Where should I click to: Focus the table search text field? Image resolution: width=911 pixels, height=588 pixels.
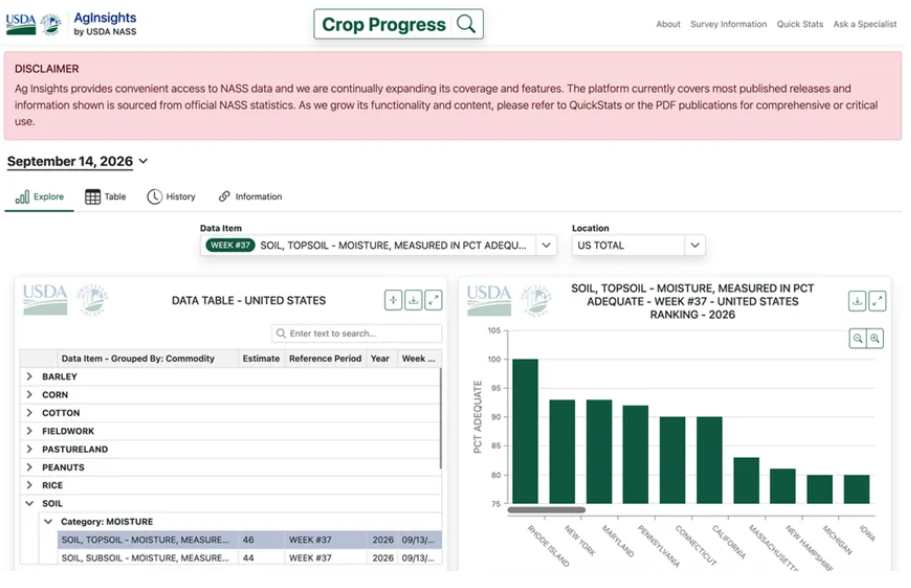click(357, 334)
